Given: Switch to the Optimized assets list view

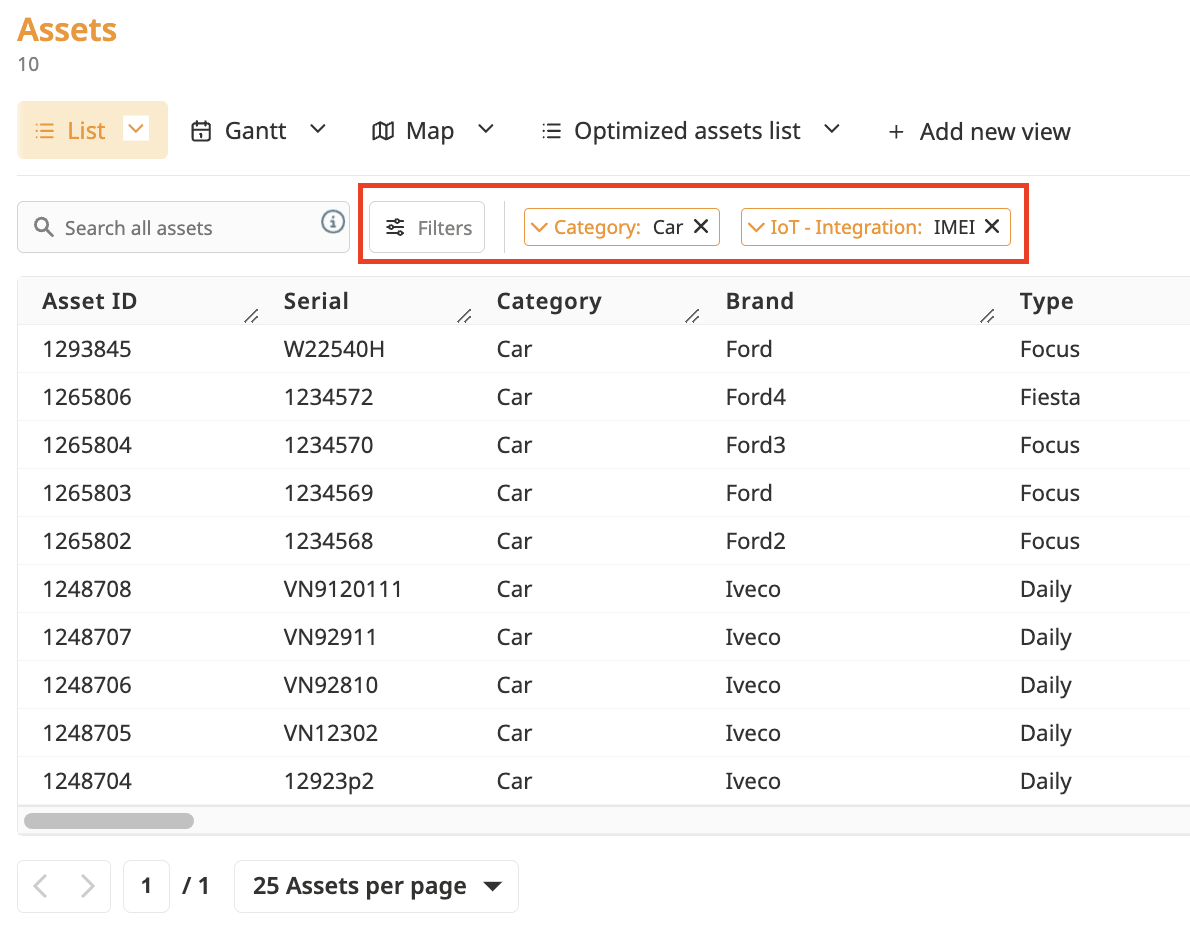Looking at the screenshot, I should [686, 131].
